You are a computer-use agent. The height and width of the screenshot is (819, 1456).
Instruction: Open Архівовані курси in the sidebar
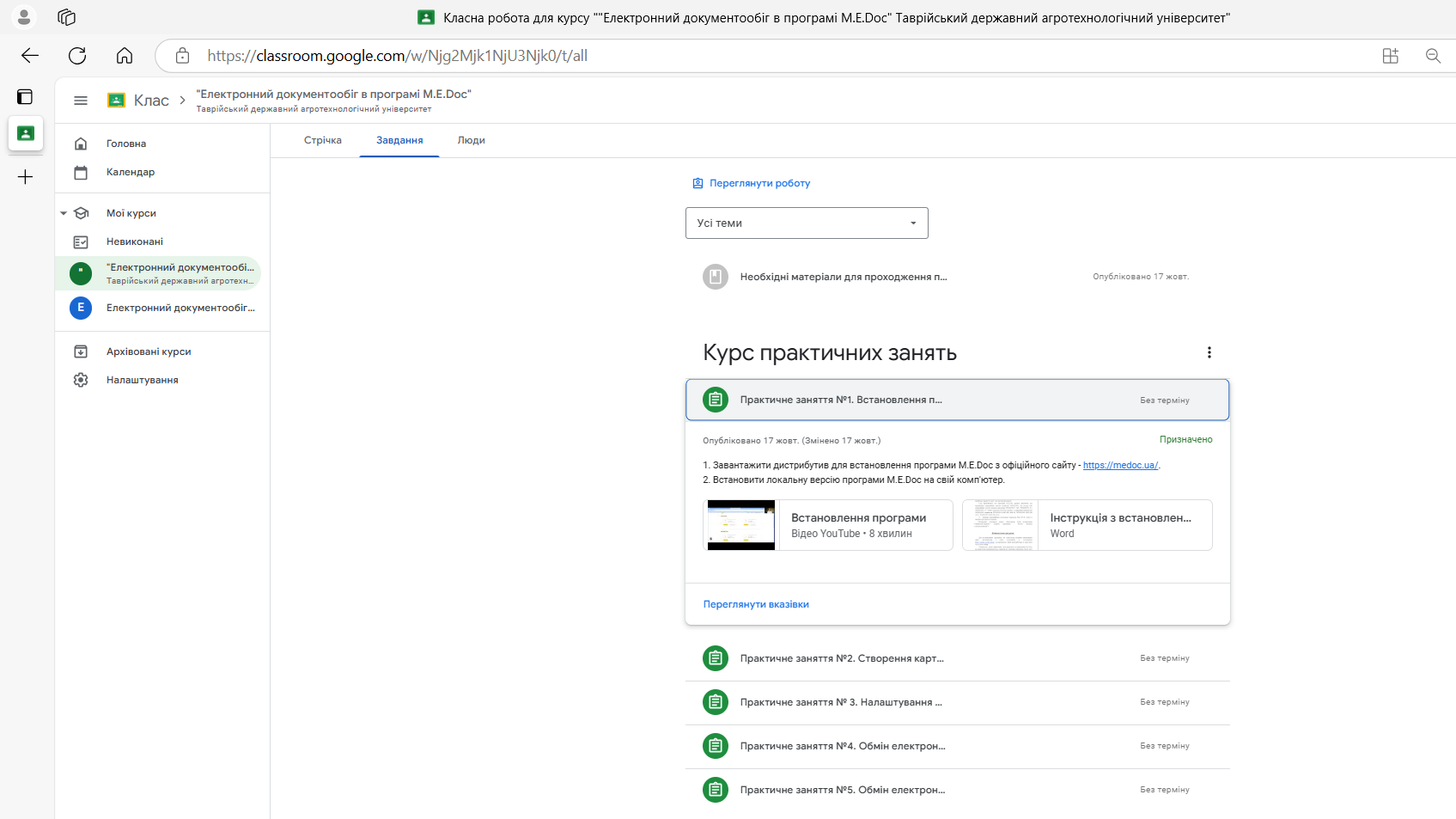tap(149, 351)
